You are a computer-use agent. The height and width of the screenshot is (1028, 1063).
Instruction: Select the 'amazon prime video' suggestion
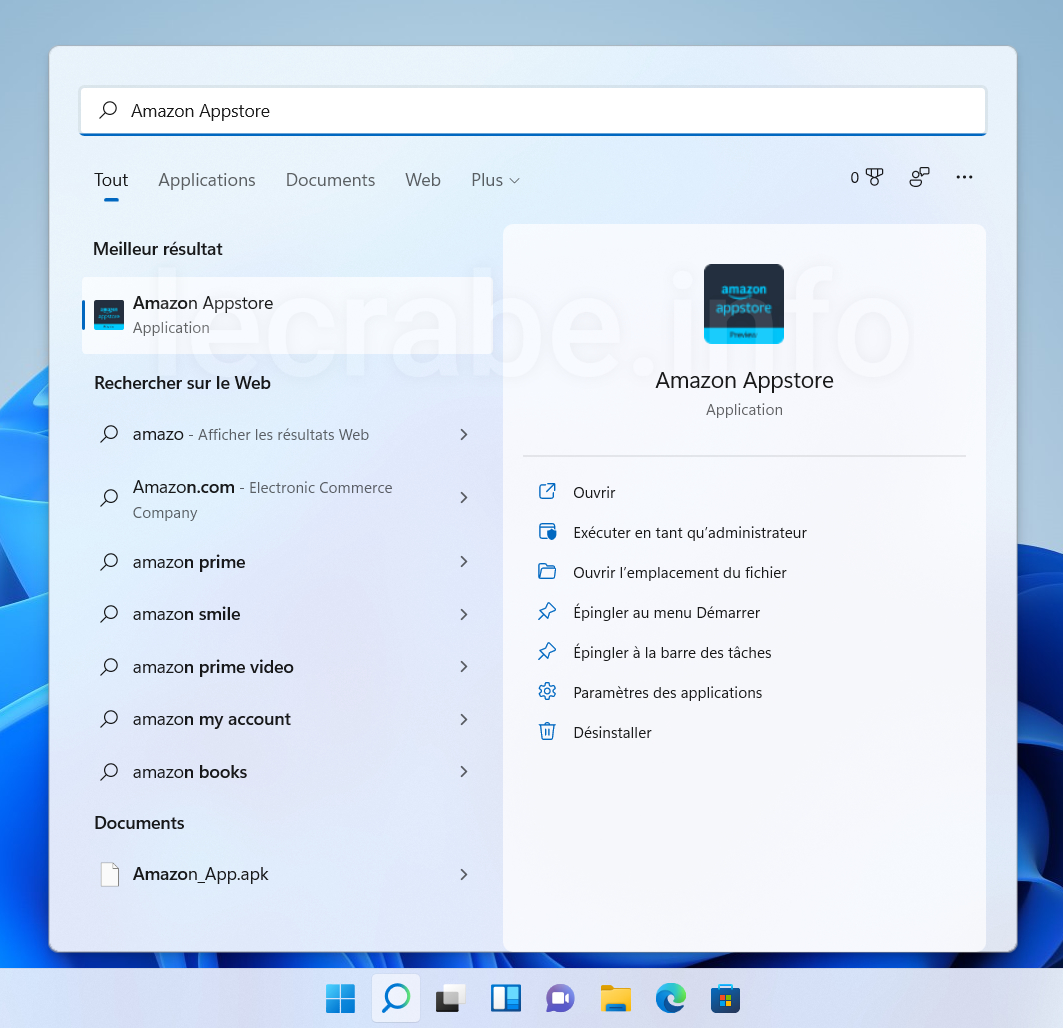(x=287, y=667)
